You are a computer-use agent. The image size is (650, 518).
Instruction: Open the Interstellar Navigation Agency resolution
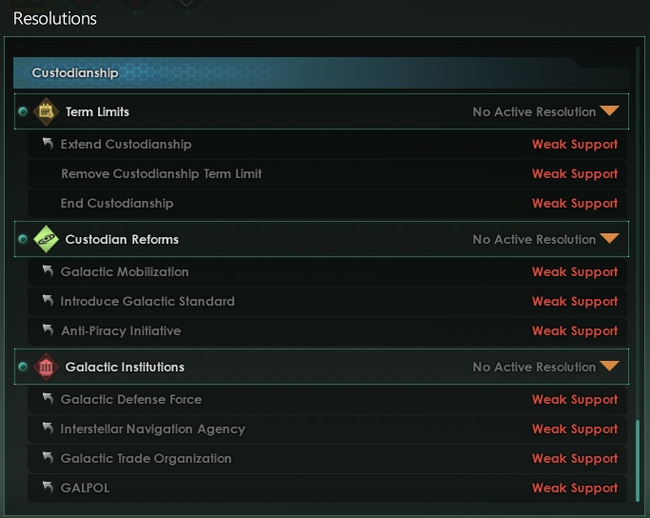(152, 429)
